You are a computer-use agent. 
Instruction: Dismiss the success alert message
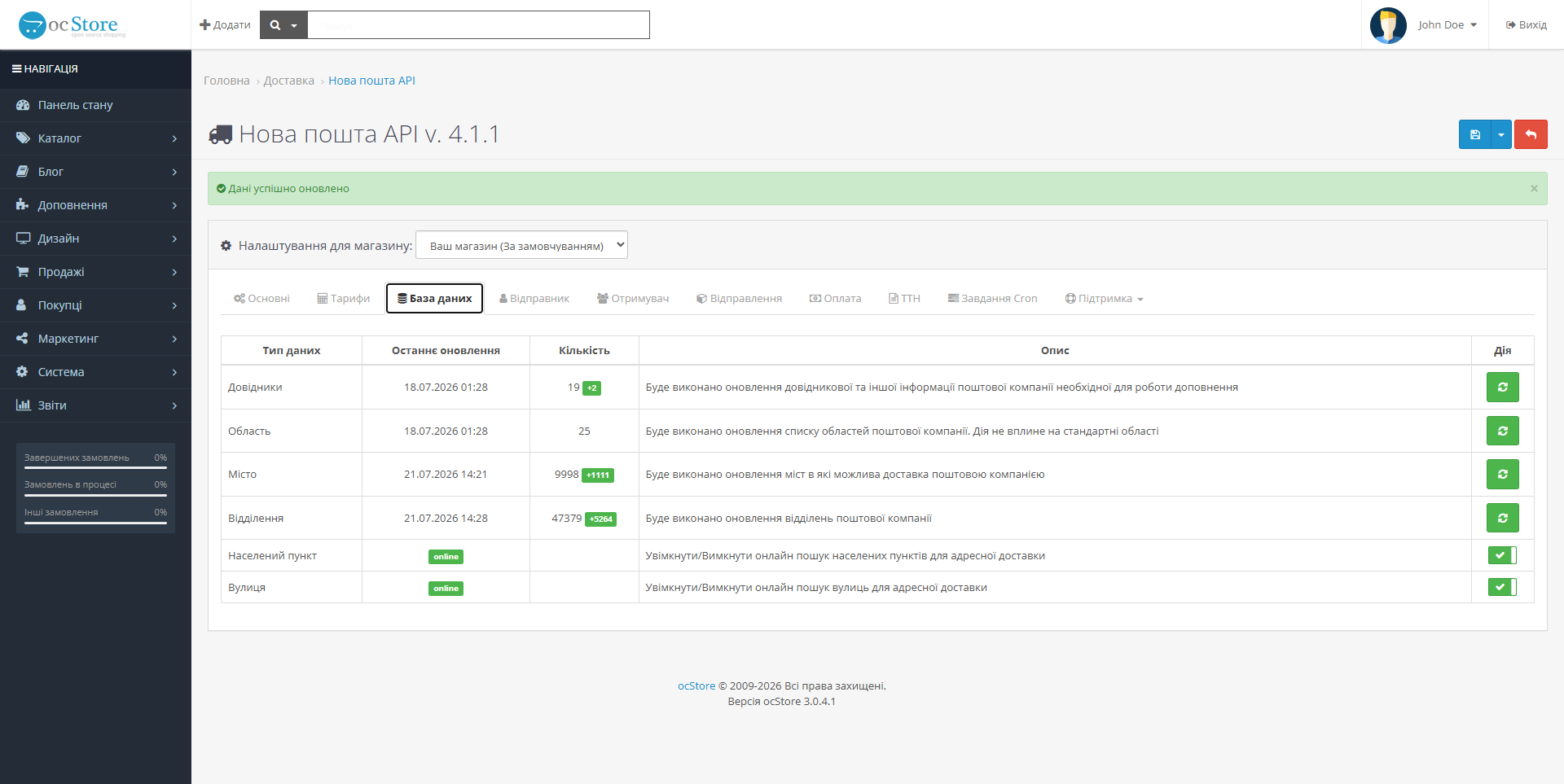1534,188
